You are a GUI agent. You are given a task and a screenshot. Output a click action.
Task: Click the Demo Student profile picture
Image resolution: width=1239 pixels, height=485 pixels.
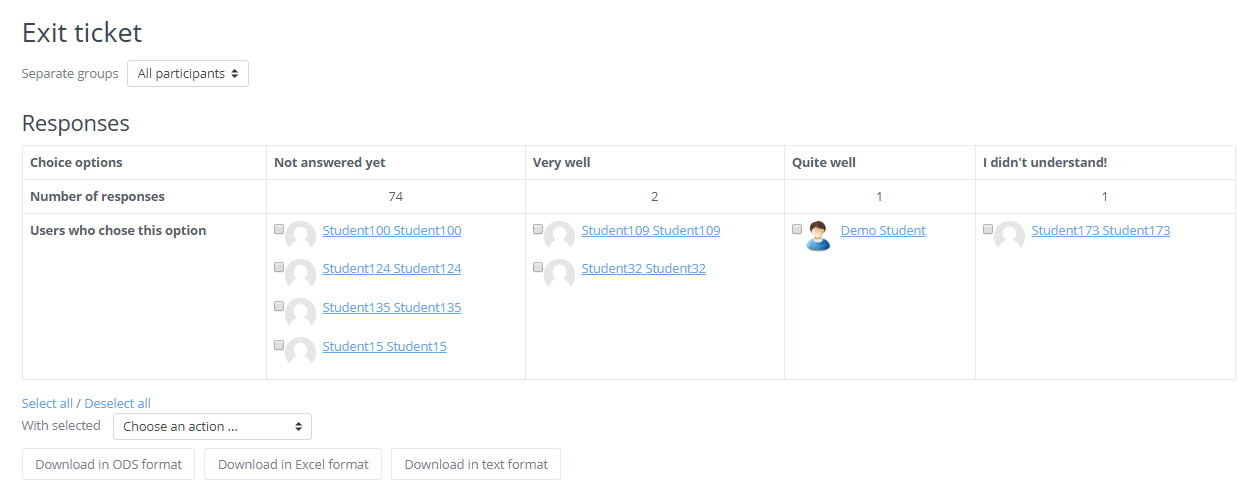click(x=818, y=236)
